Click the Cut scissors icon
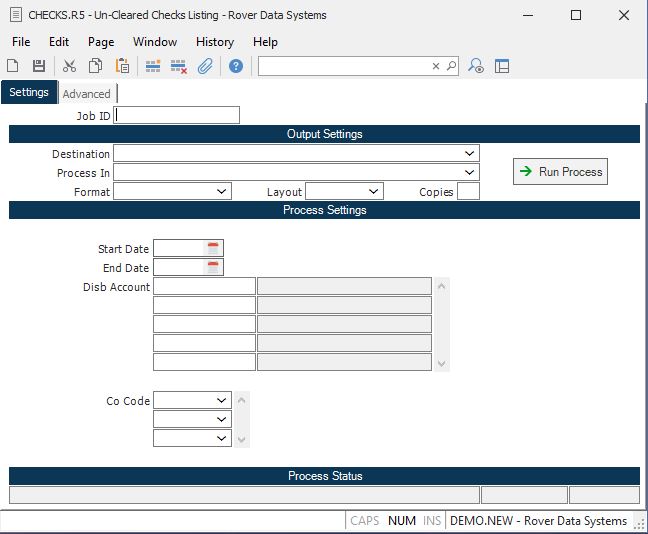 (x=69, y=66)
